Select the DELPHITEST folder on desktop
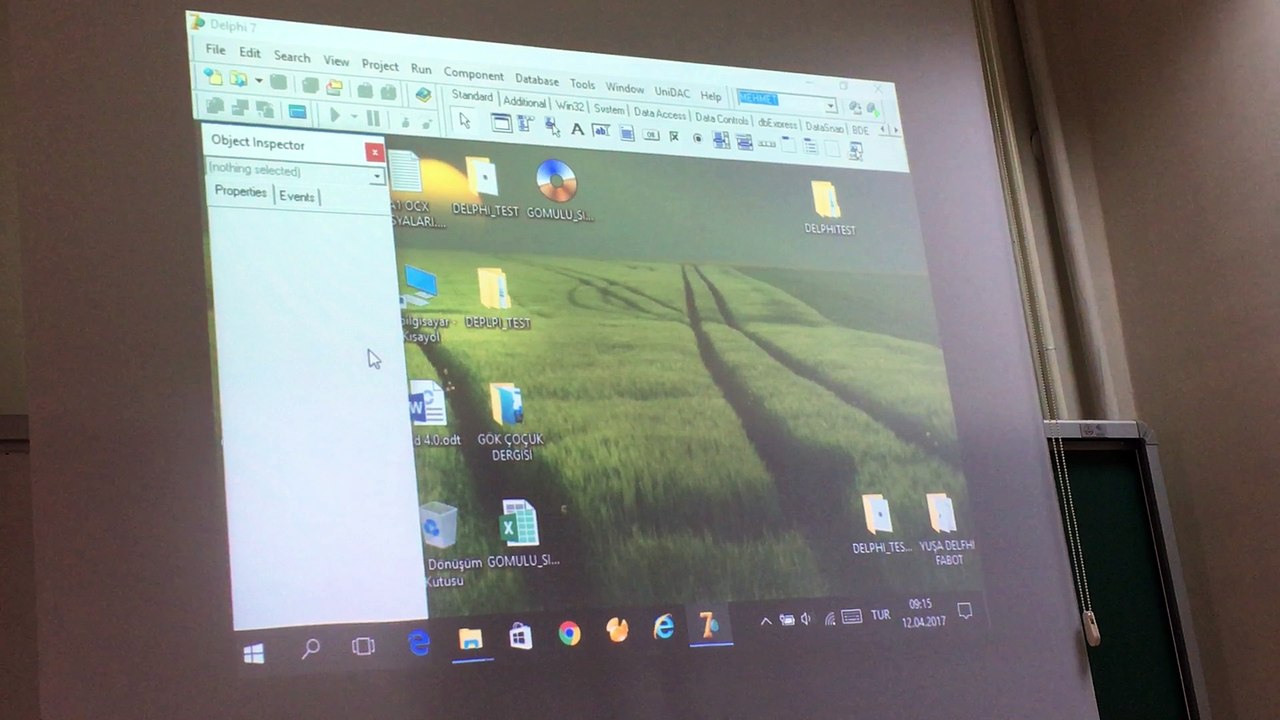1280x720 pixels. 828,207
